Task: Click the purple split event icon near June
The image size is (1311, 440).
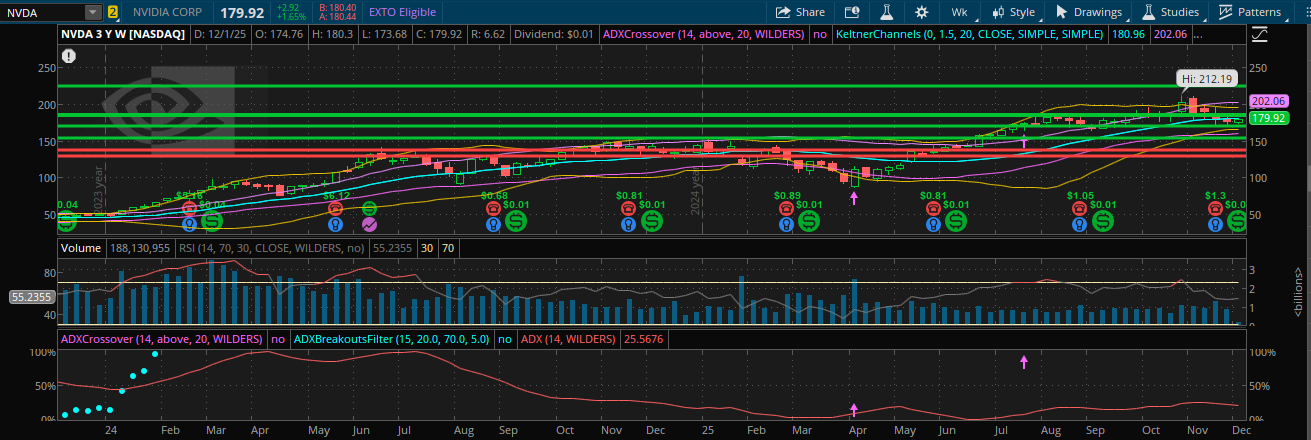Action: click(369, 224)
